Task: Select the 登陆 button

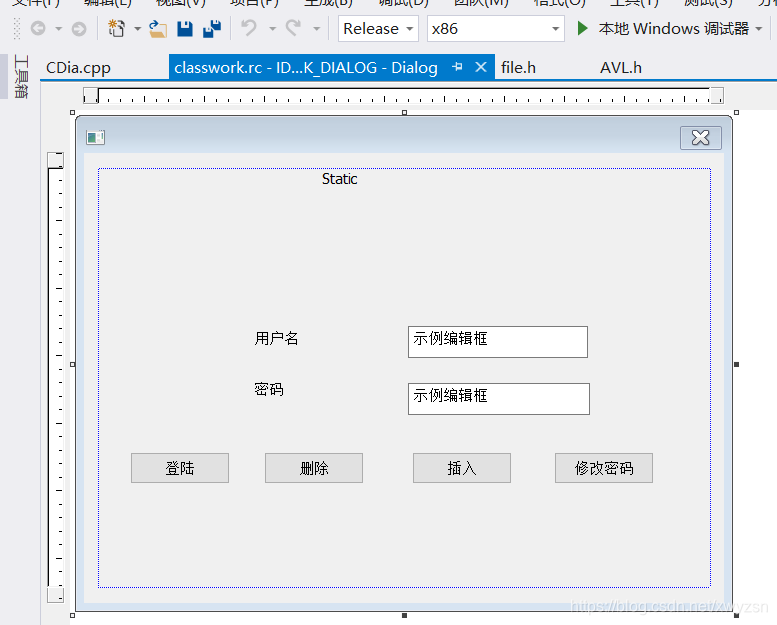Action: pyautogui.click(x=180, y=468)
